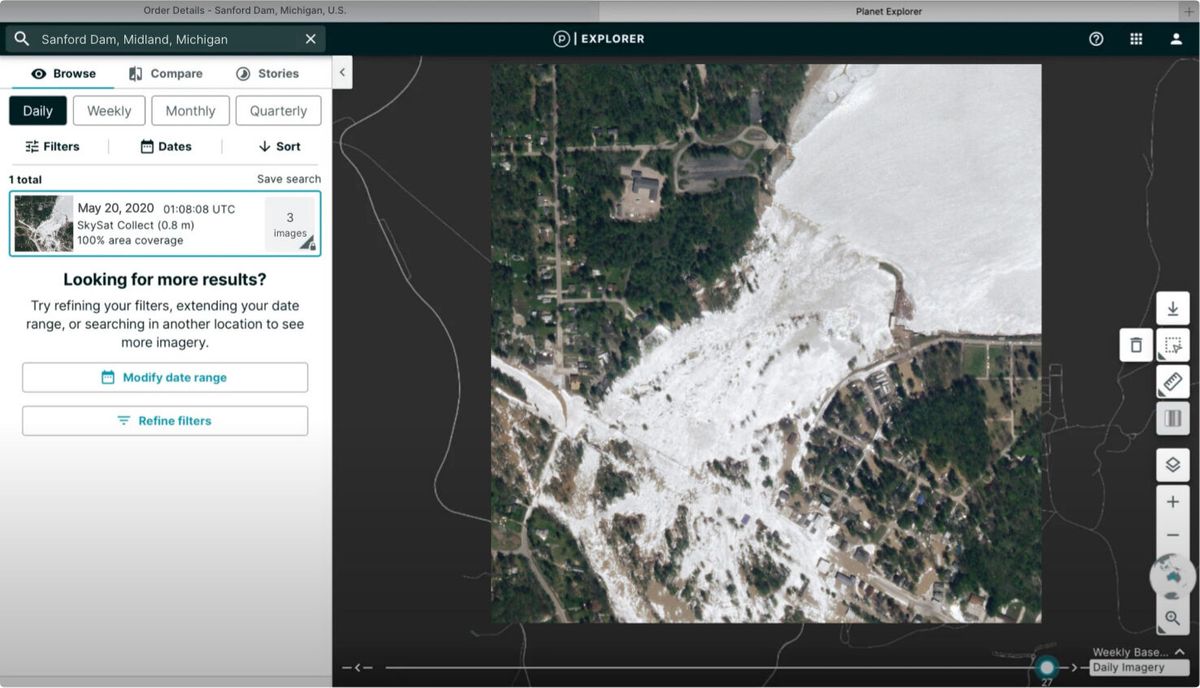Open the Planet apps grid icon
The height and width of the screenshot is (688, 1200).
point(1136,38)
